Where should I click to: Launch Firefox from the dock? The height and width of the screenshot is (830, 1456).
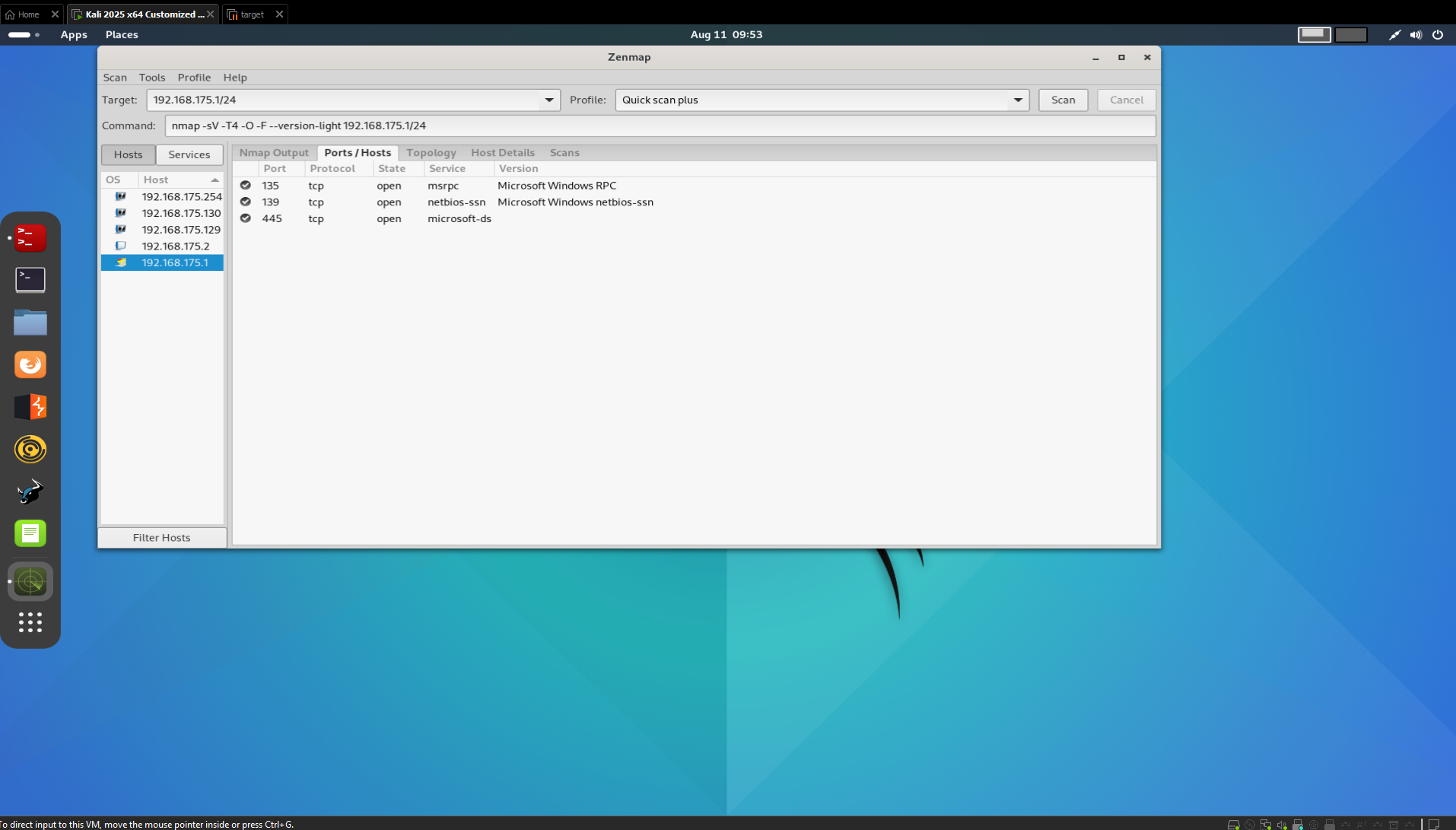coord(30,364)
